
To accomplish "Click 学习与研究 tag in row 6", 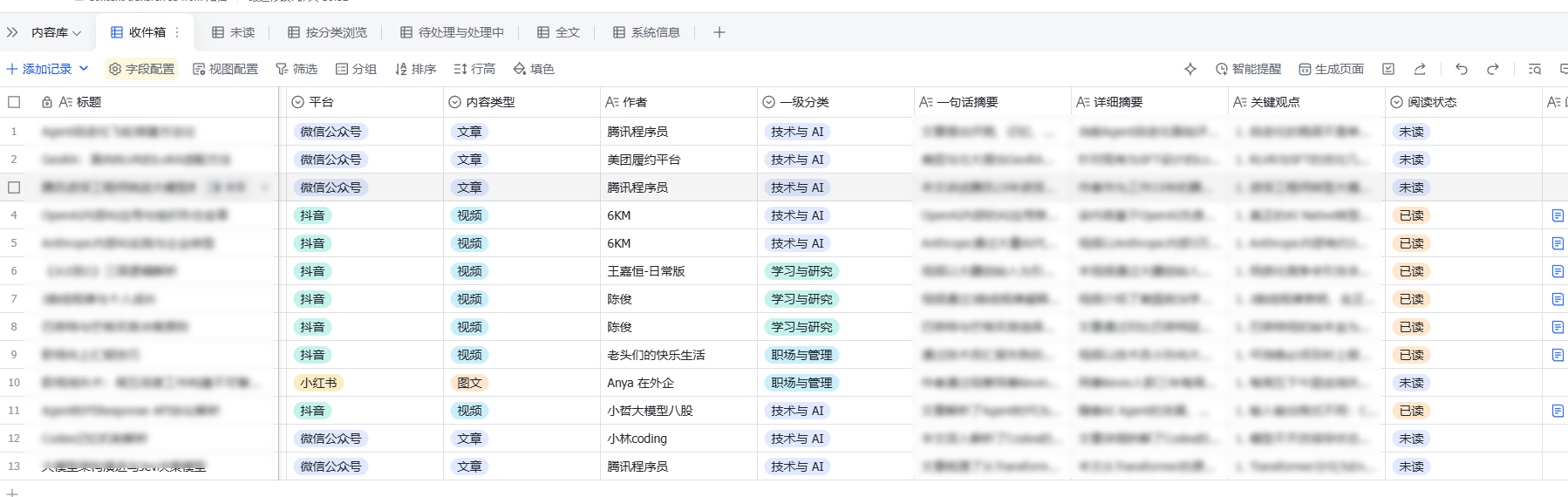I will point(801,271).
